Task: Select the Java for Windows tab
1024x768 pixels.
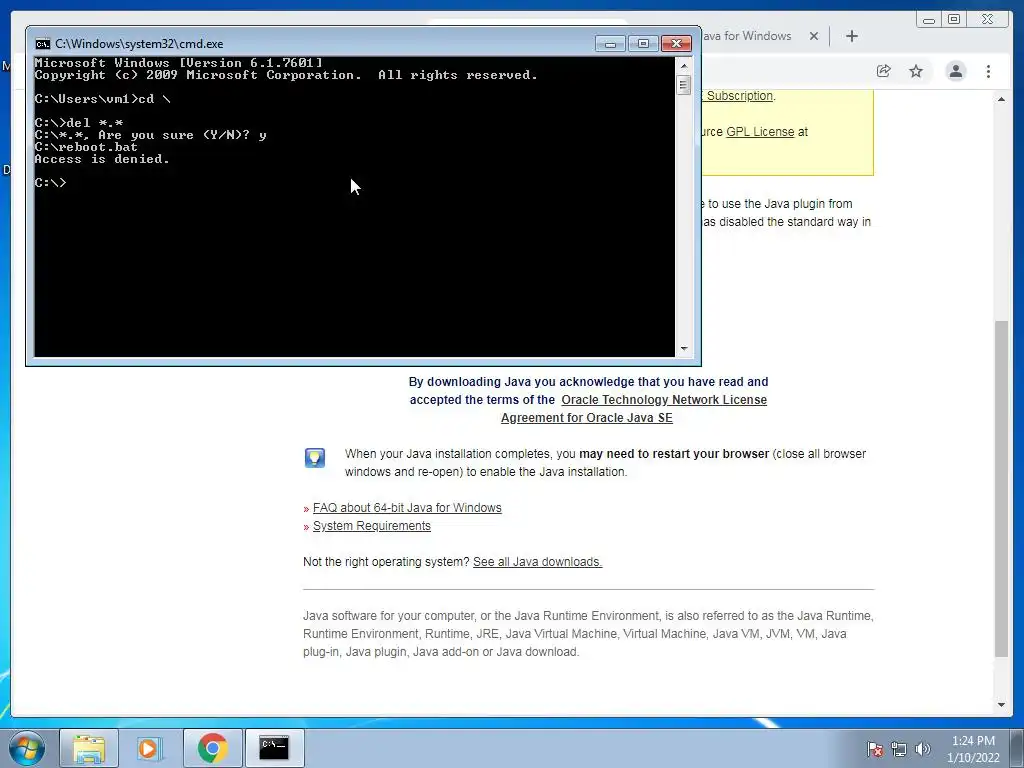Action: click(748, 36)
